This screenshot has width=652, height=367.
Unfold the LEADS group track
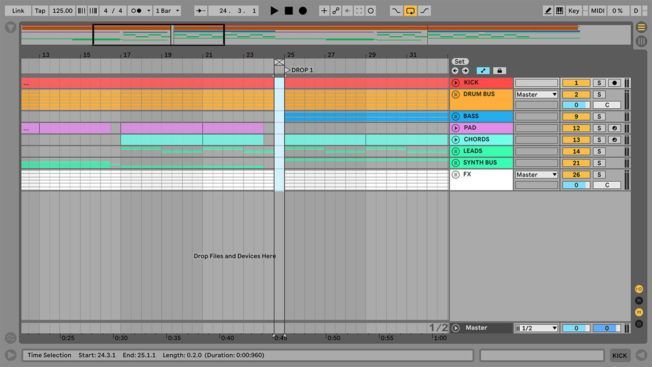[x=456, y=151]
